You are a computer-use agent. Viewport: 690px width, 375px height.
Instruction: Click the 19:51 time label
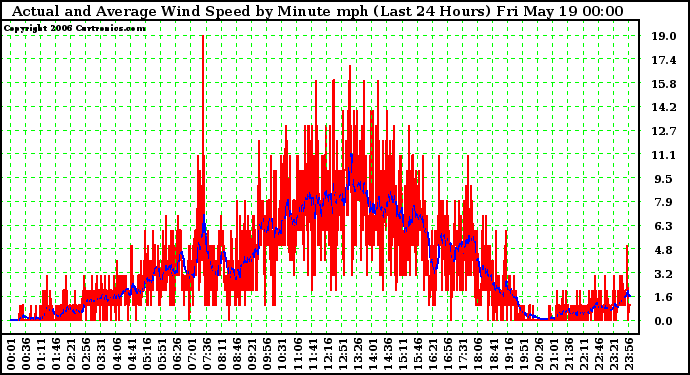coord(523,354)
